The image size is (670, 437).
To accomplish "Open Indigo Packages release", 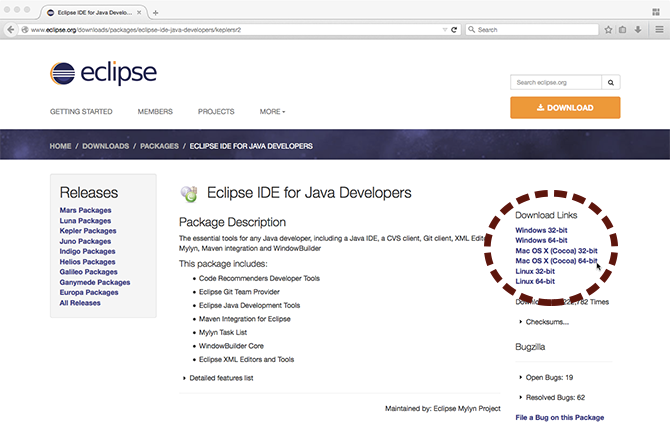I will tap(87, 251).
